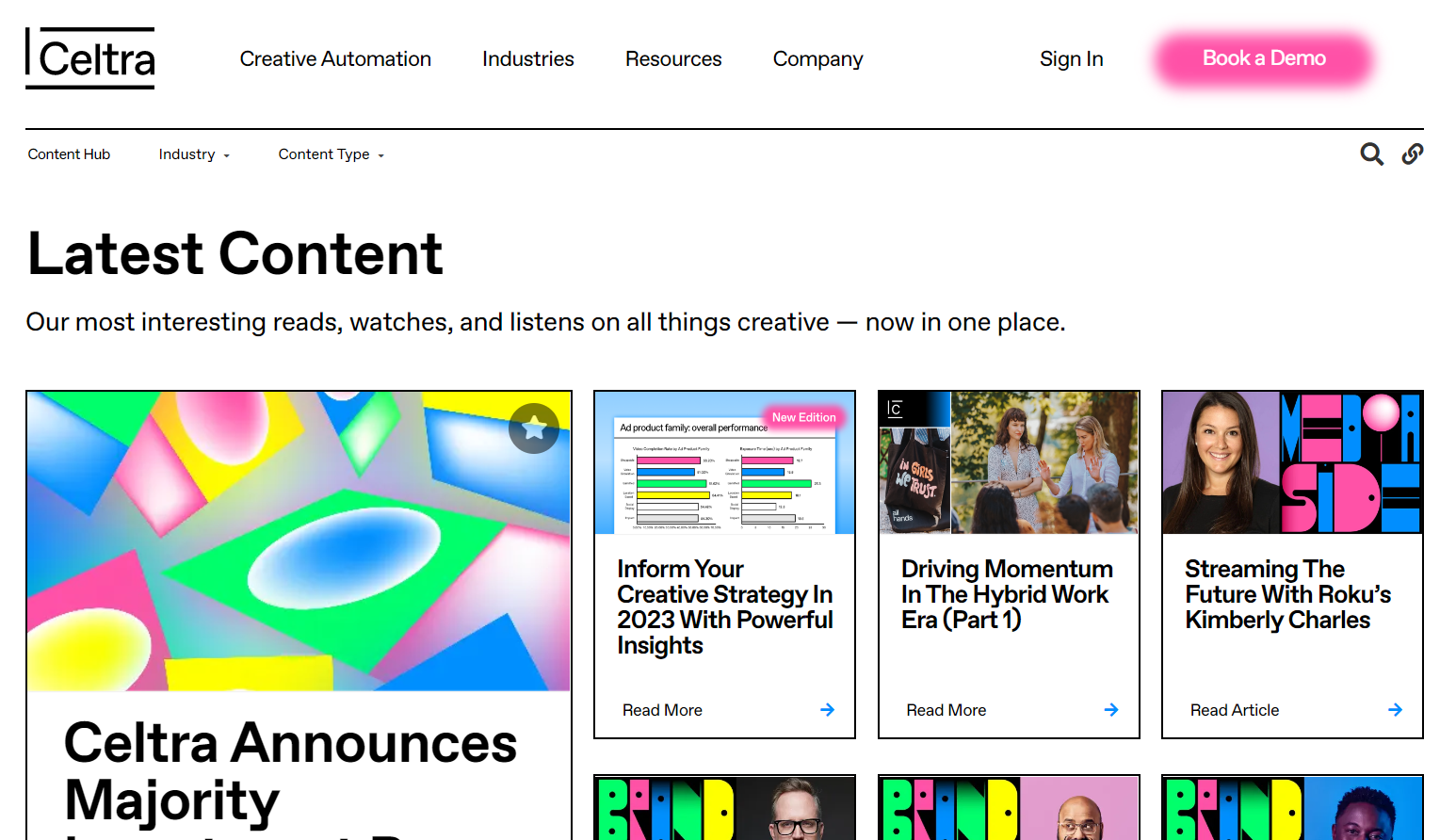Click the blue arrow on Driving Momentum card
Viewport: 1456px width, 840px height.
click(1111, 710)
